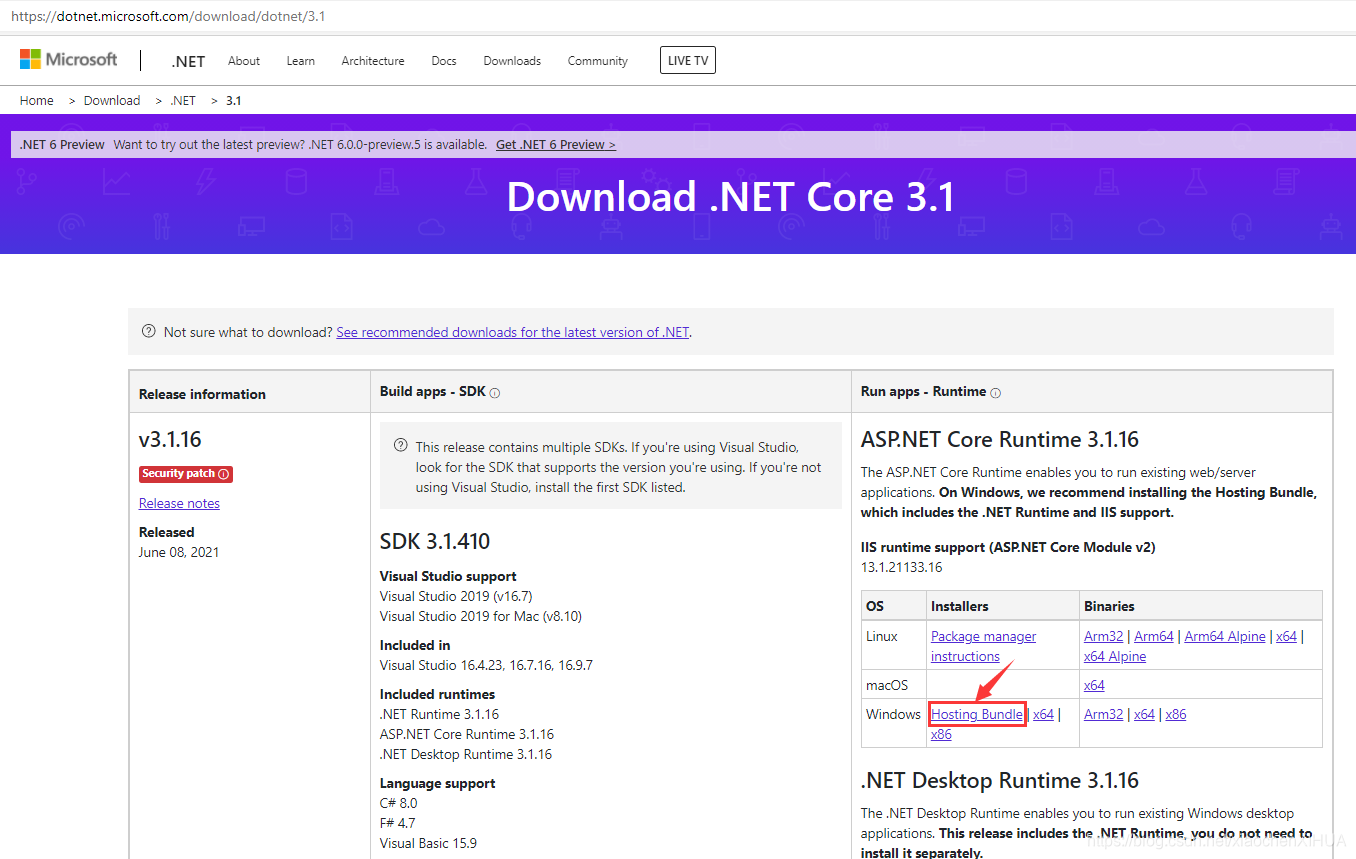Download Linux Arm64 binaries

1154,636
